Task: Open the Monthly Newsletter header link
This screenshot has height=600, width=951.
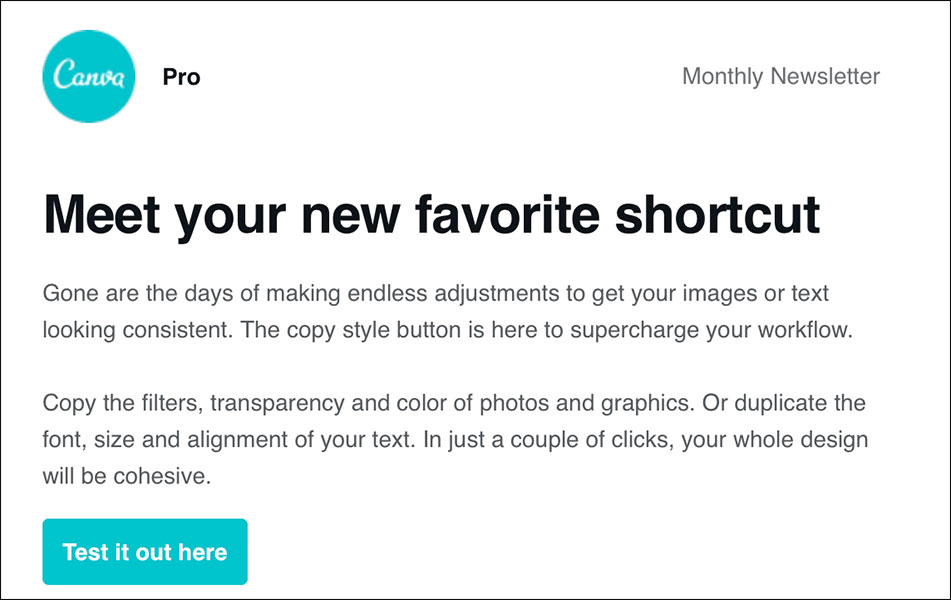Action: click(780, 76)
